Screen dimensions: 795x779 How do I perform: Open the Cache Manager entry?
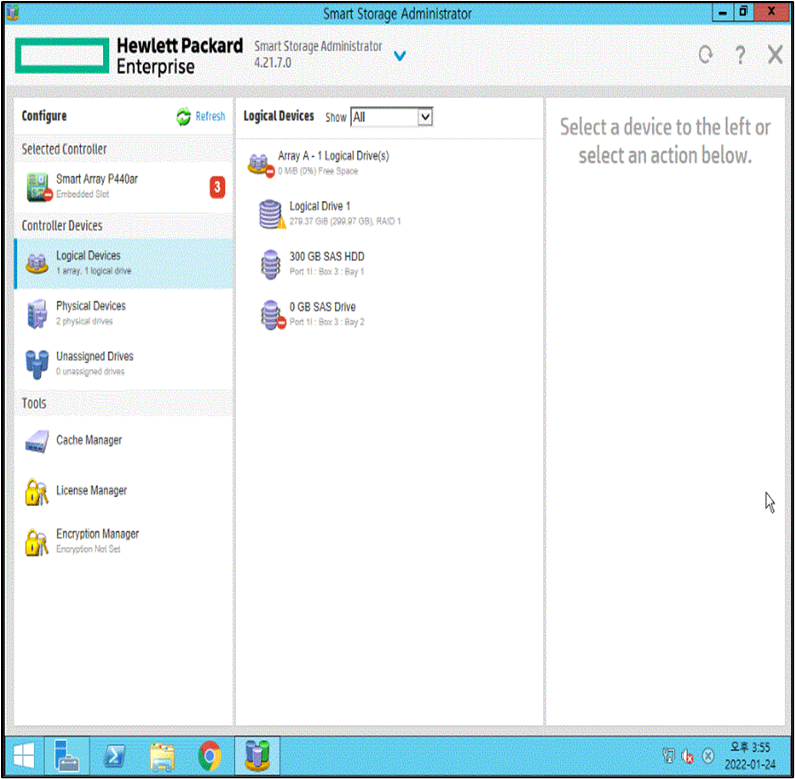coord(124,441)
